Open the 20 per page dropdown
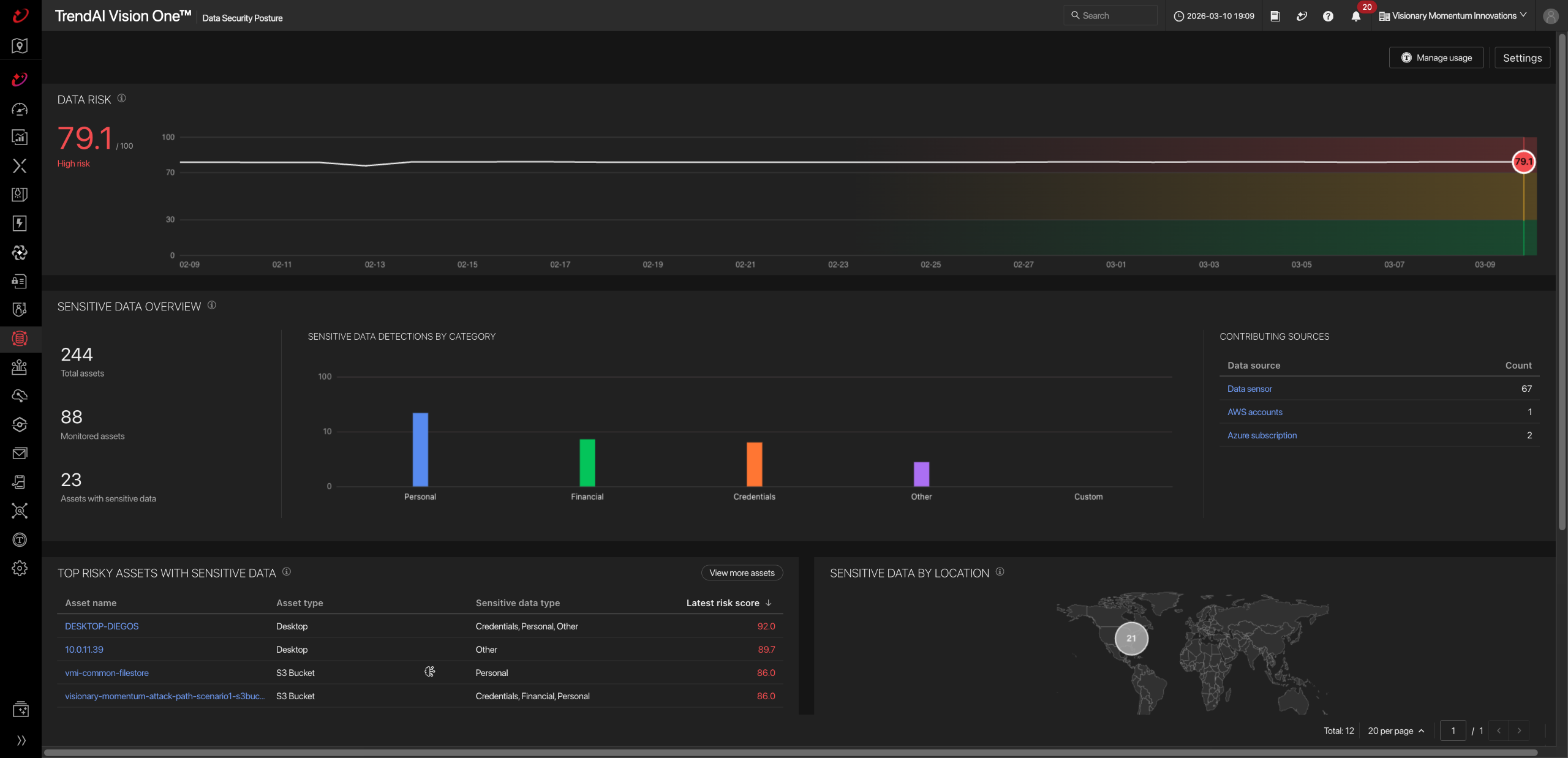This screenshot has height=758, width=1568. pyautogui.click(x=1395, y=731)
